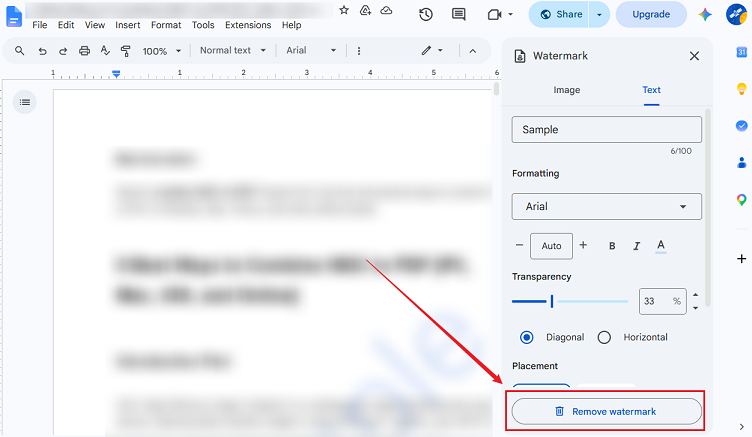Select Diagonal watermark orientation
752x437 pixels.
pos(527,337)
